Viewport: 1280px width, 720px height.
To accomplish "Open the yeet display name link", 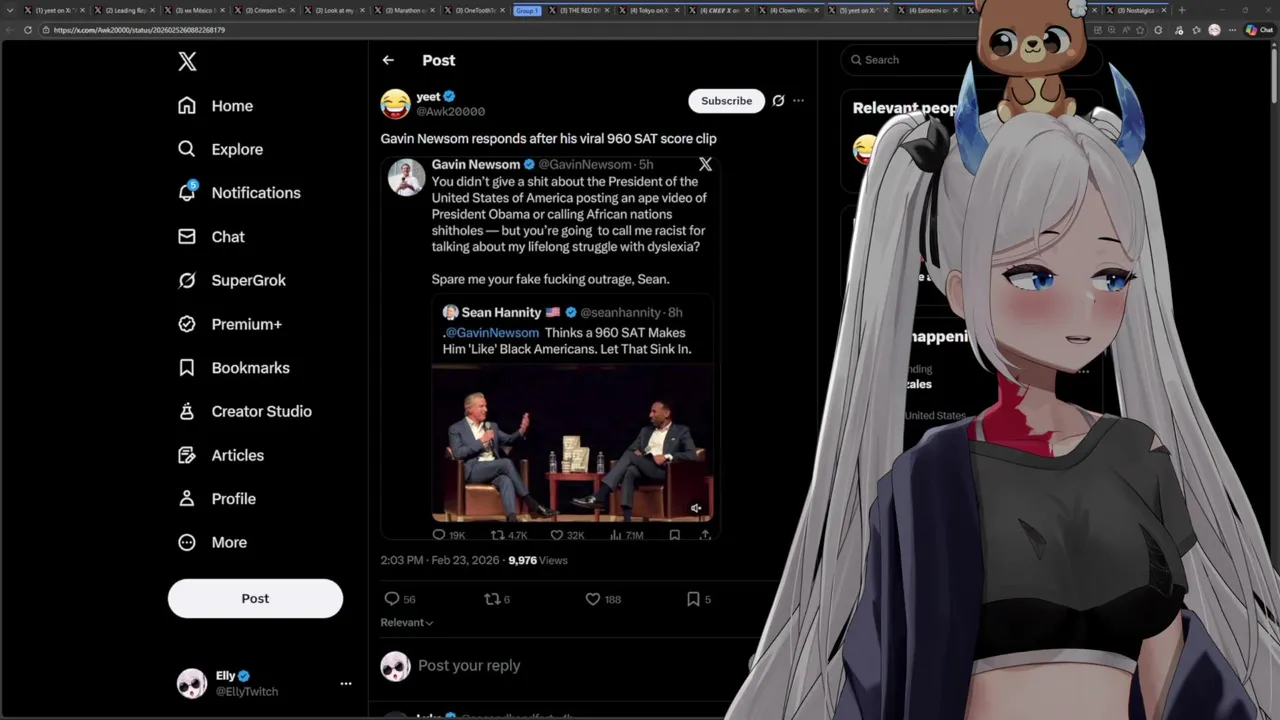I will [x=428, y=96].
